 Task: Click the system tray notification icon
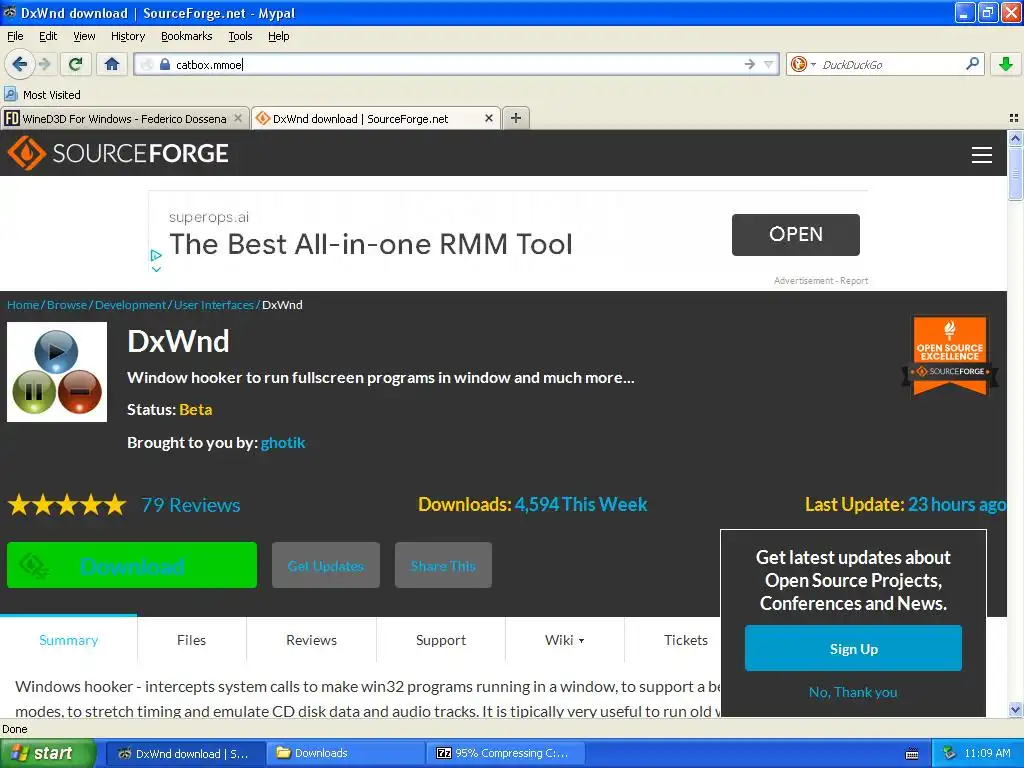(950, 753)
